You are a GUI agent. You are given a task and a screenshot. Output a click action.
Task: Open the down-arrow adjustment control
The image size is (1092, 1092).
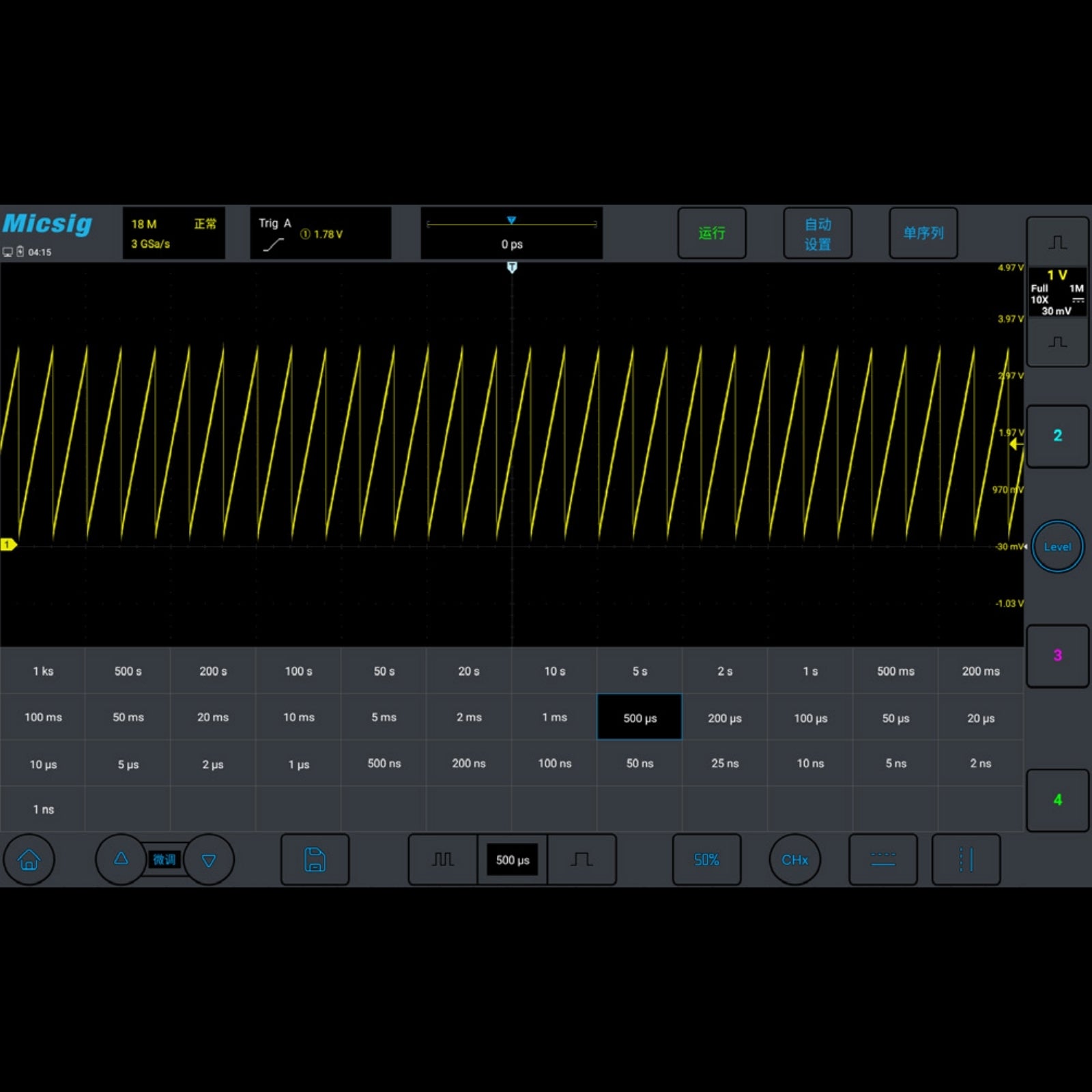210,860
